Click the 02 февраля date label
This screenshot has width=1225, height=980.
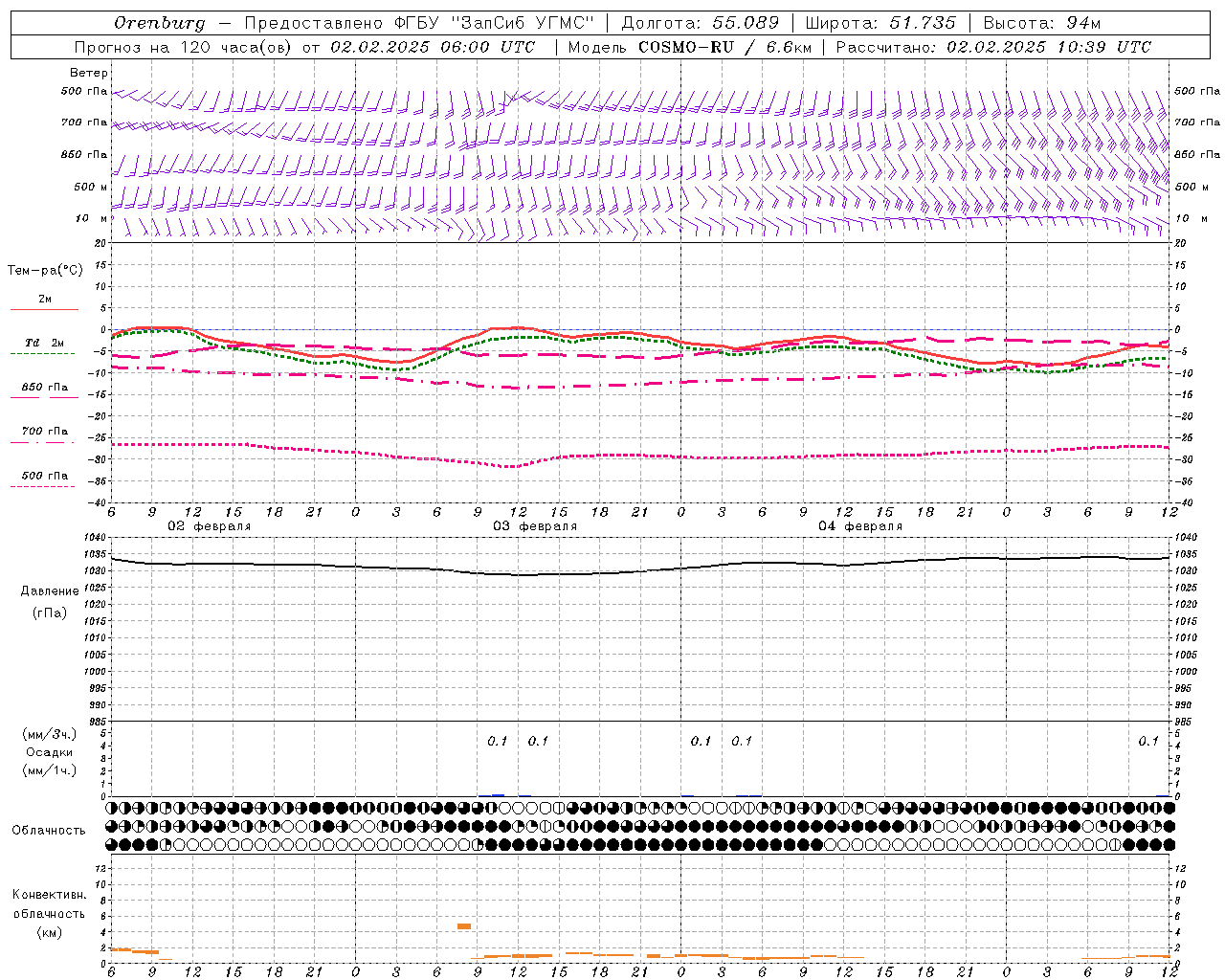point(210,526)
